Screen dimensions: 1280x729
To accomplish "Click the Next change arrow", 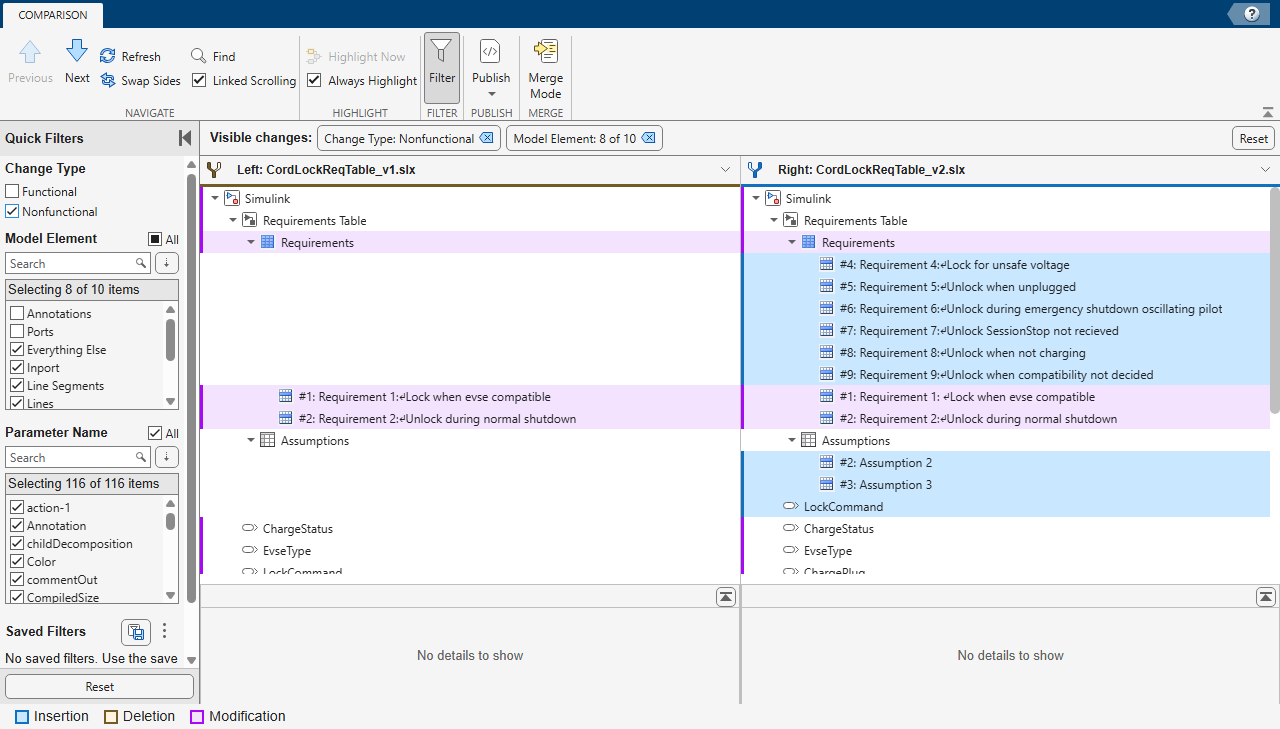I will point(77,62).
